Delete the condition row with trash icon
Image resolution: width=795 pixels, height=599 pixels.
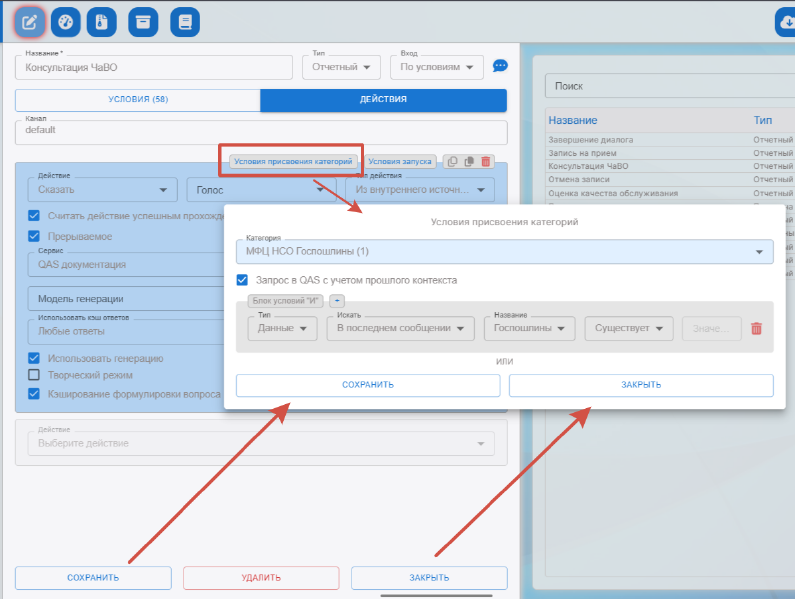(756, 329)
